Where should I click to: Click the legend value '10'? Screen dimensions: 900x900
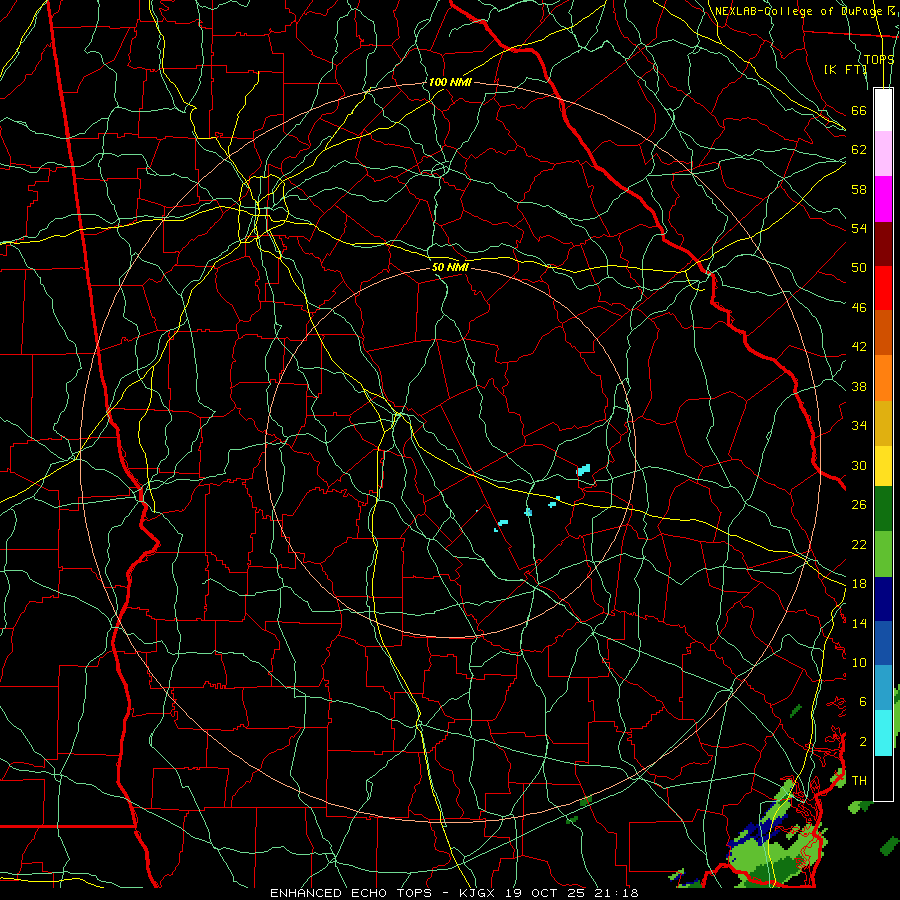[859, 663]
